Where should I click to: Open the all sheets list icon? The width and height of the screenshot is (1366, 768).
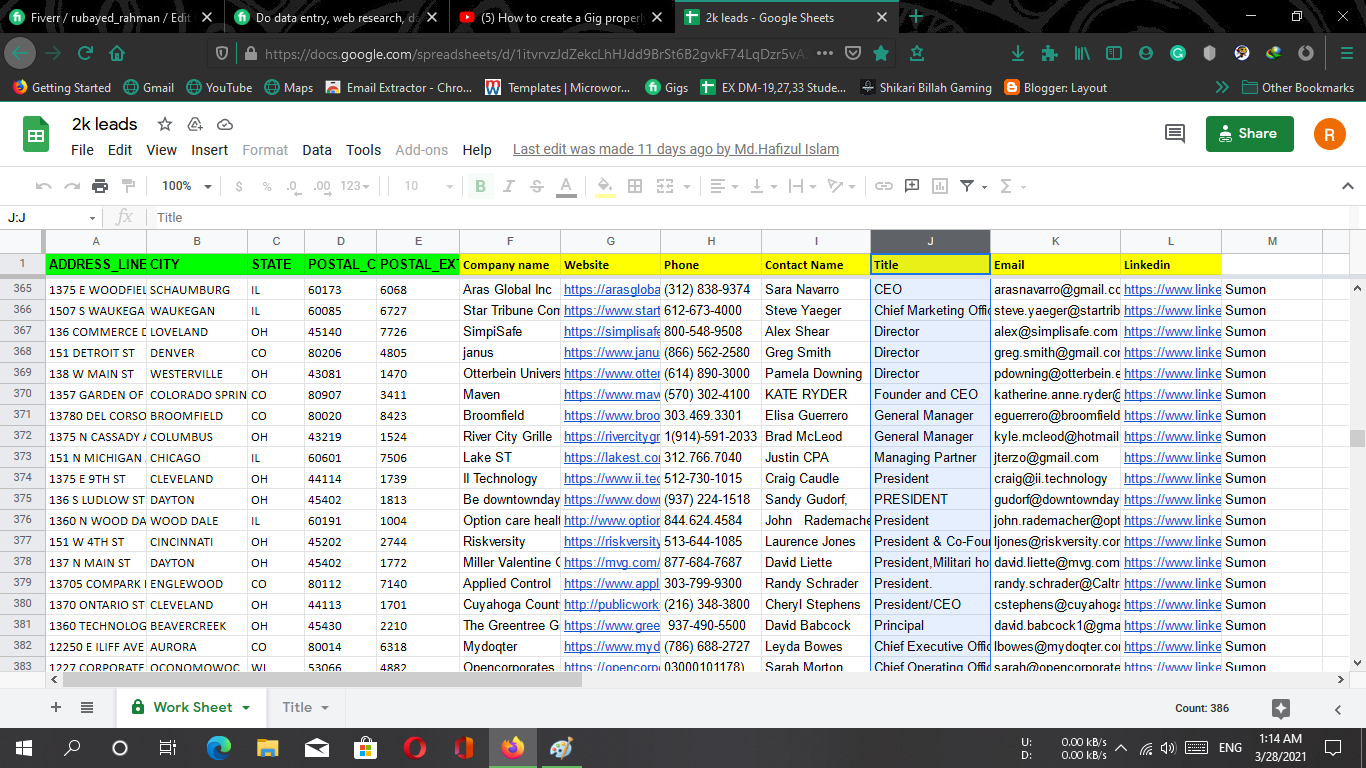pyautogui.click(x=87, y=707)
